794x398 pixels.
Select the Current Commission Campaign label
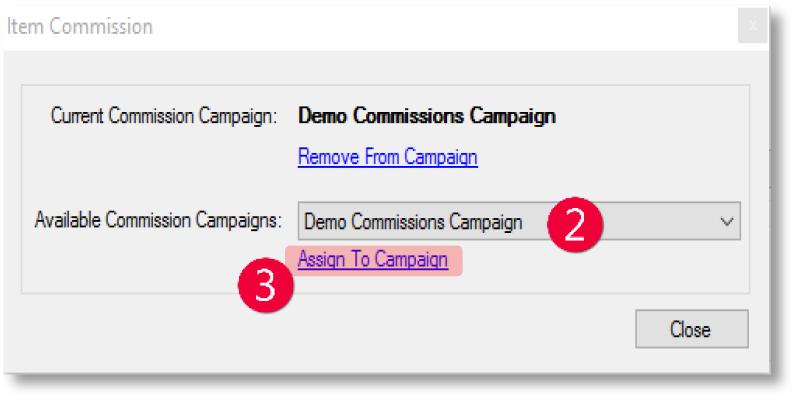164,116
